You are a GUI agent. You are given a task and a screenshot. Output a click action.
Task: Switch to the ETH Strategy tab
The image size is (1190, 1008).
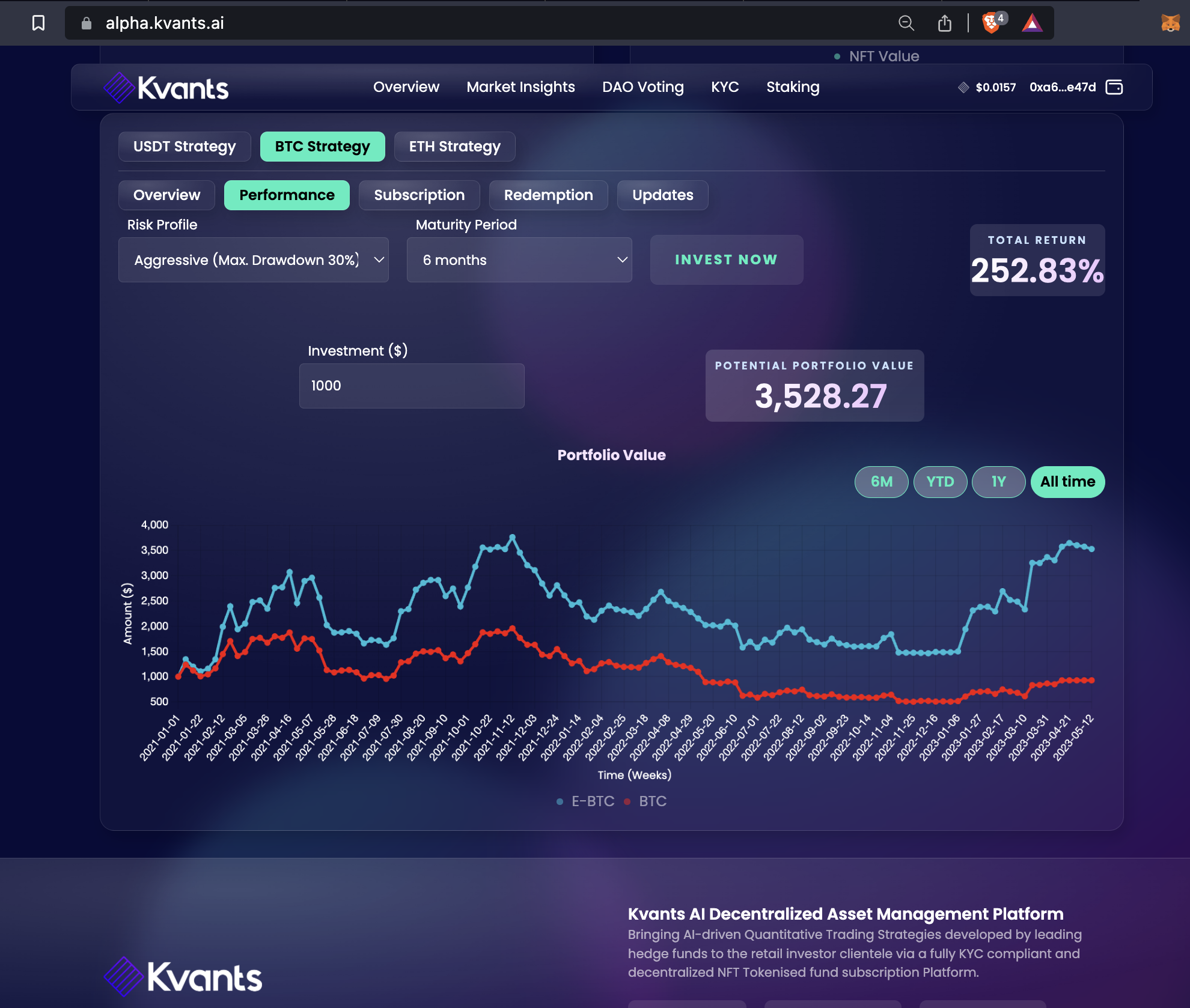point(454,147)
